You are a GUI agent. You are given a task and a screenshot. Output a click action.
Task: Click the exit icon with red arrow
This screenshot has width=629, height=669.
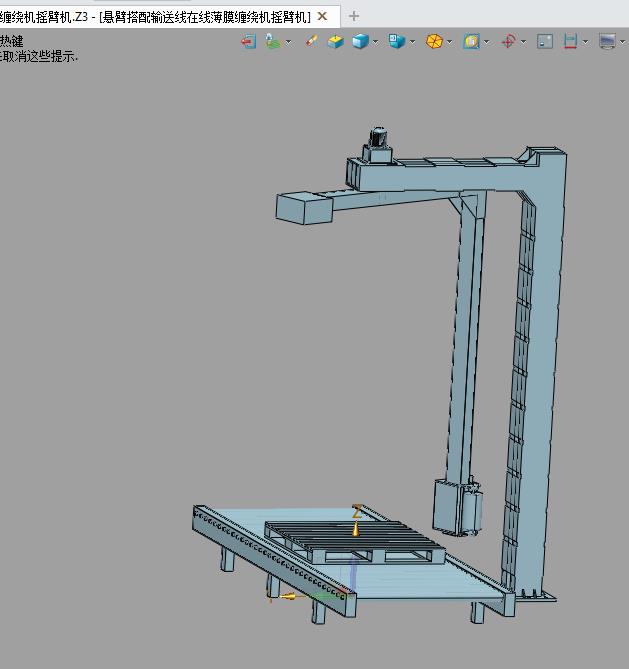pyautogui.click(x=248, y=41)
